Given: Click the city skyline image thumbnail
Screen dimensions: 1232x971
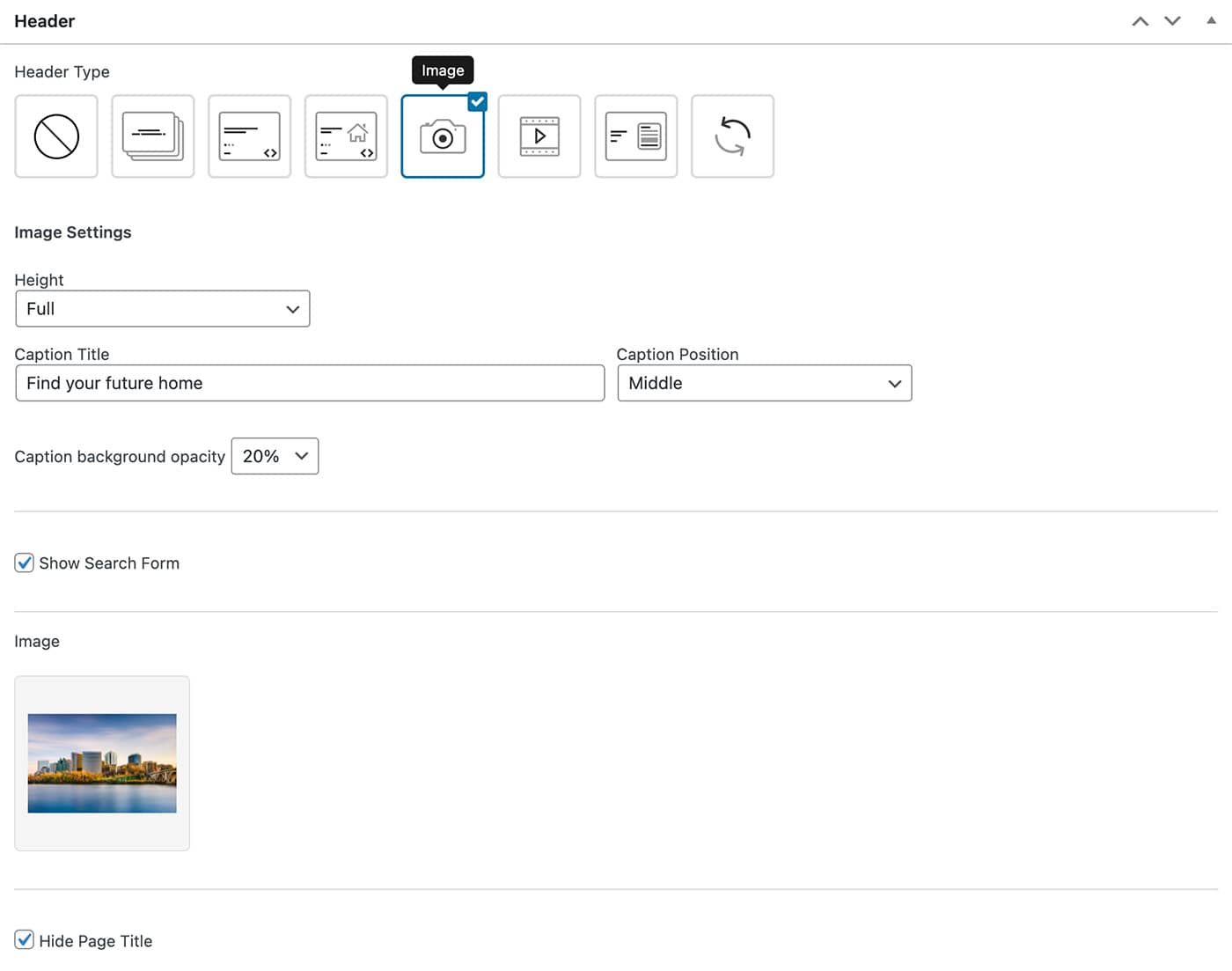Looking at the screenshot, I should pos(102,763).
